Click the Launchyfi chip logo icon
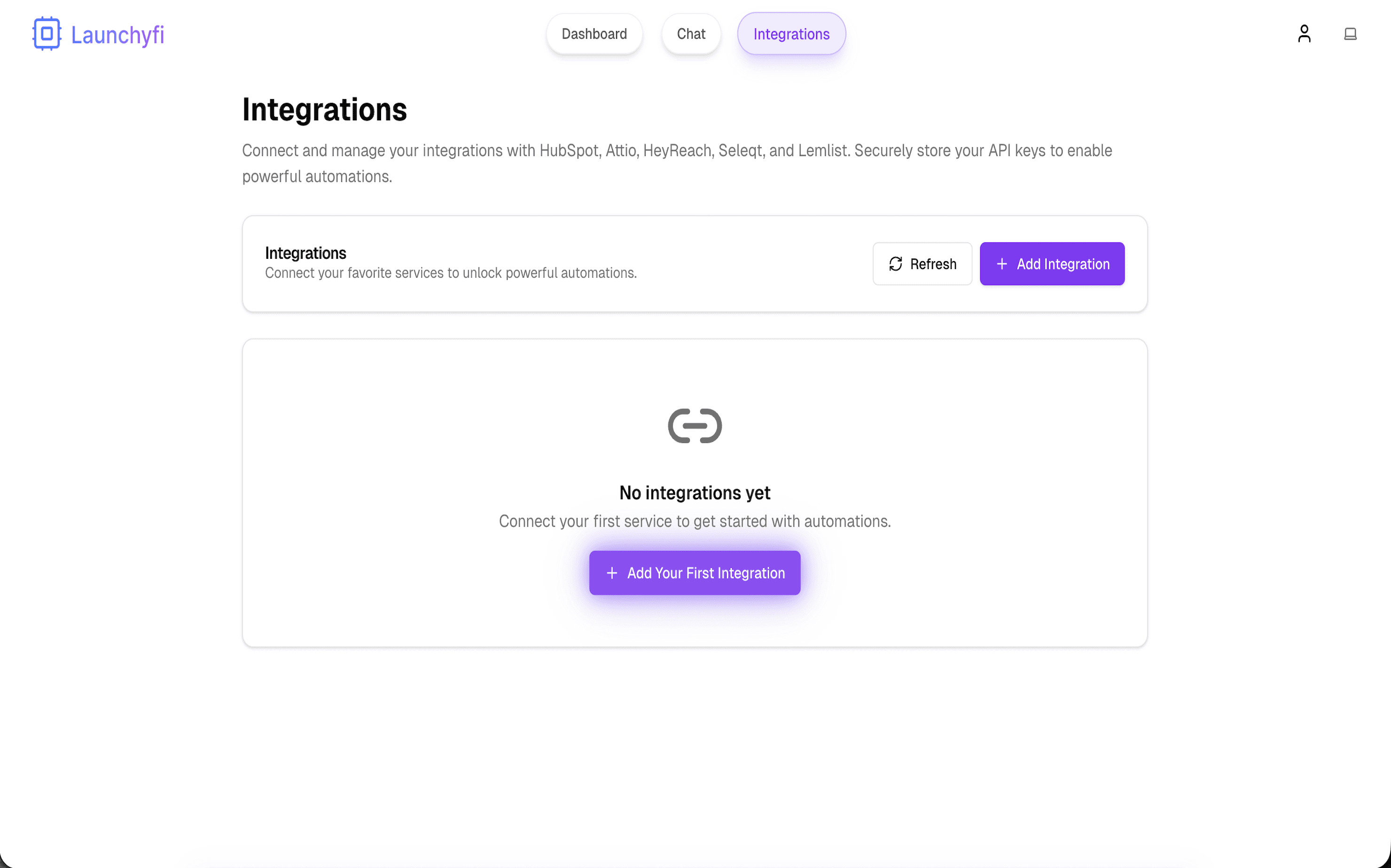Screen dimensions: 1391x868 pos(47,34)
